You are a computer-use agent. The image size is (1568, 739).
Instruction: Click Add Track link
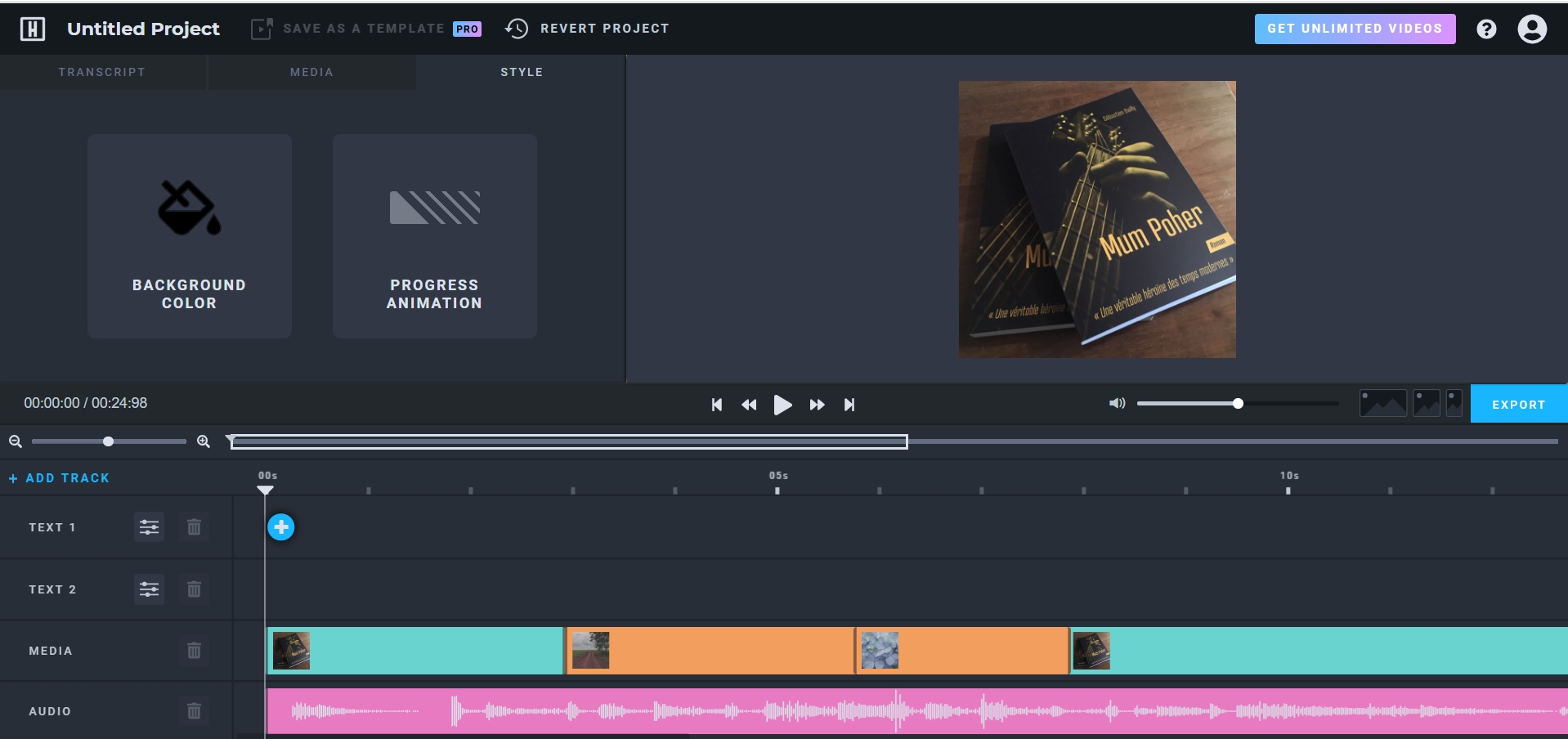pyautogui.click(x=59, y=478)
